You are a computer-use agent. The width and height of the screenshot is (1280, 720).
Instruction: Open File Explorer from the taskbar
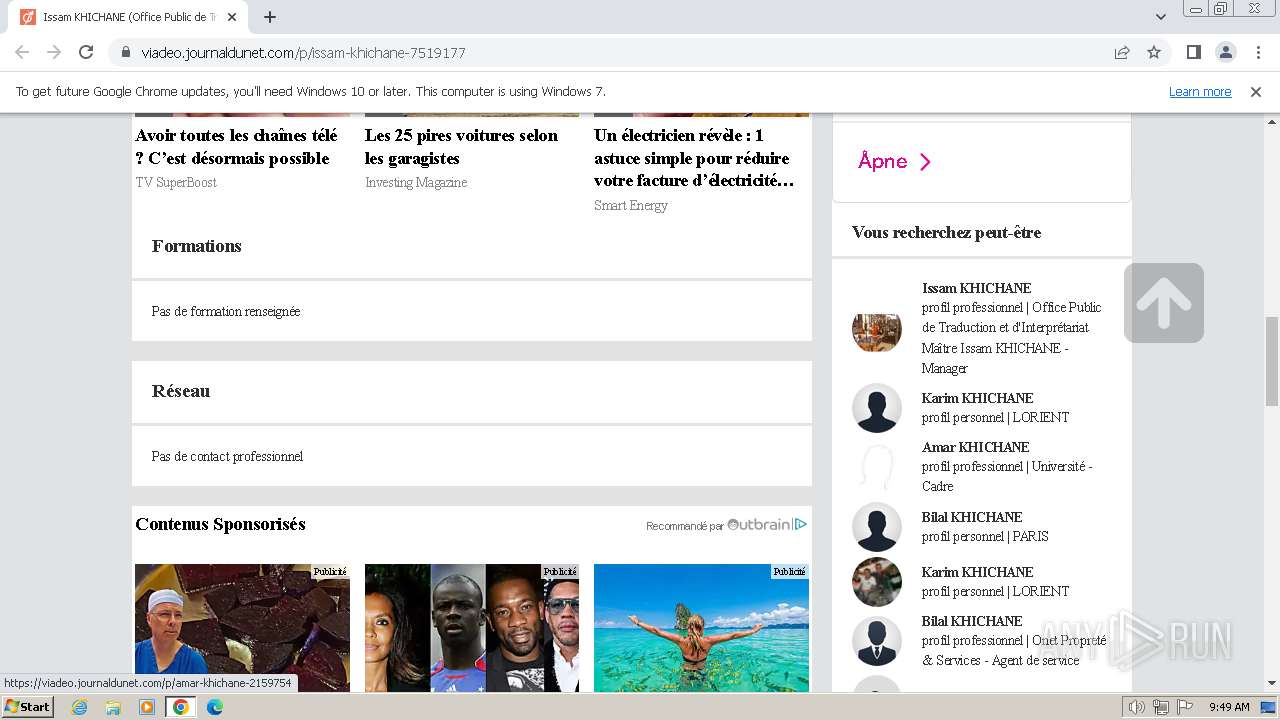[113, 707]
